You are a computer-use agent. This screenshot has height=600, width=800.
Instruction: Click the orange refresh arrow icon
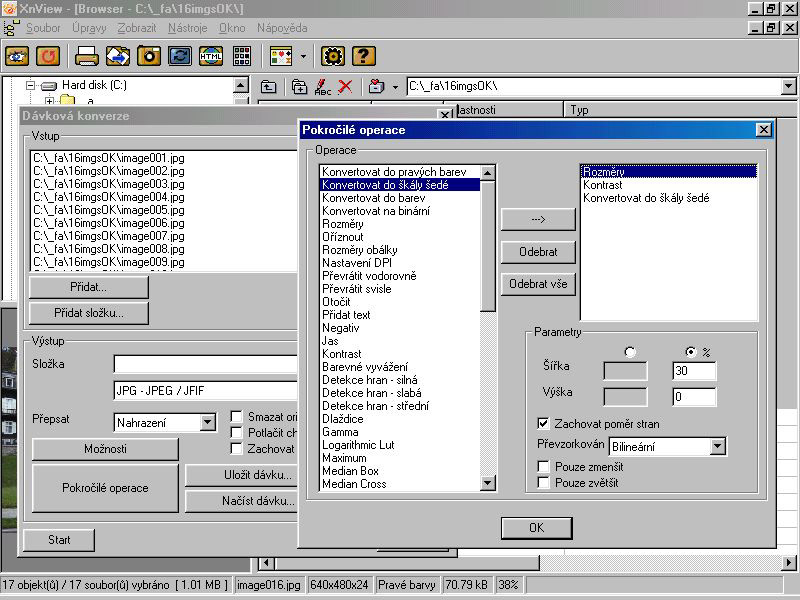coord(47,56)
